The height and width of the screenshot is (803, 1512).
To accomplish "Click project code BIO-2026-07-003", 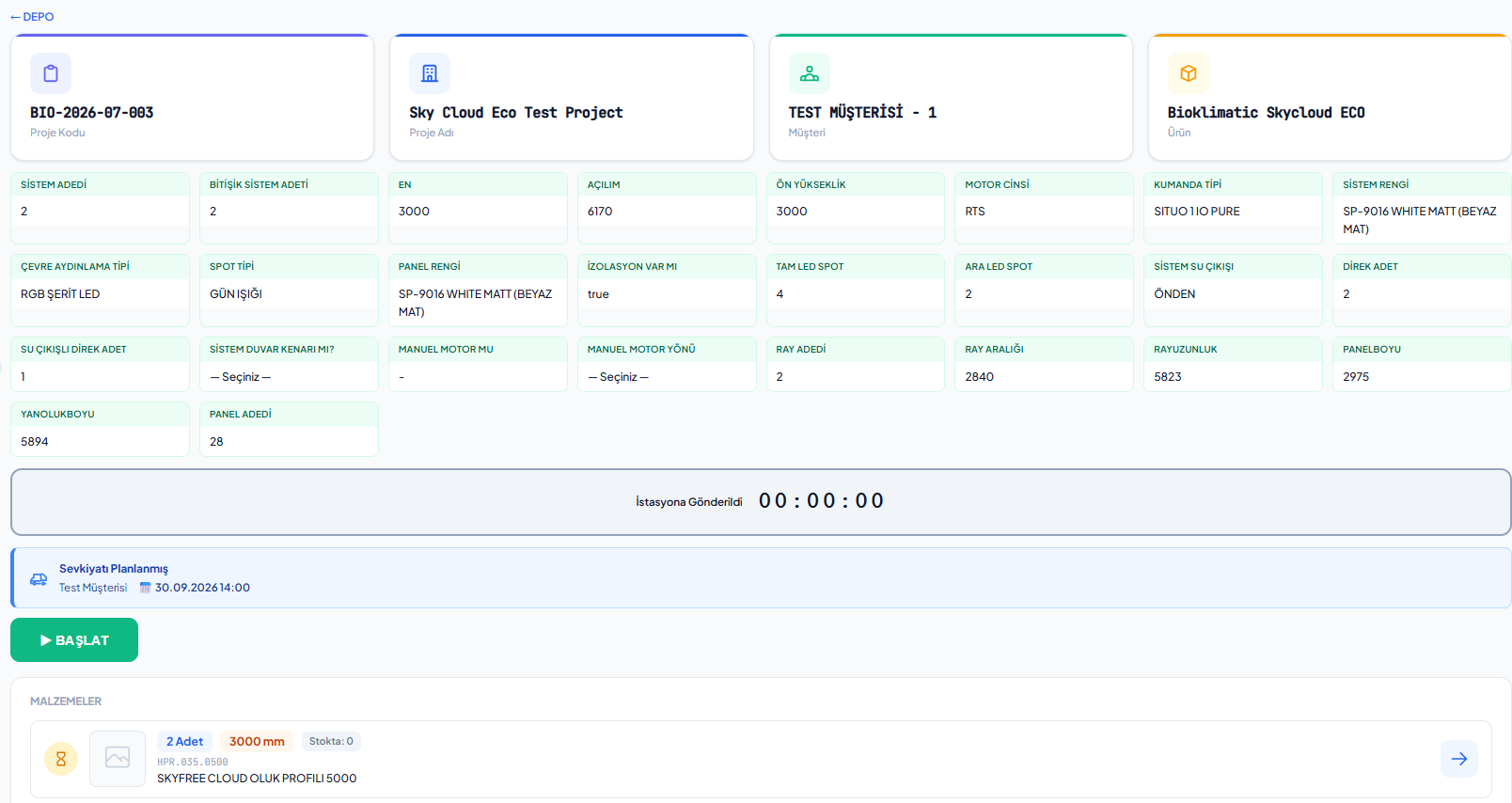I will point(92,113).
